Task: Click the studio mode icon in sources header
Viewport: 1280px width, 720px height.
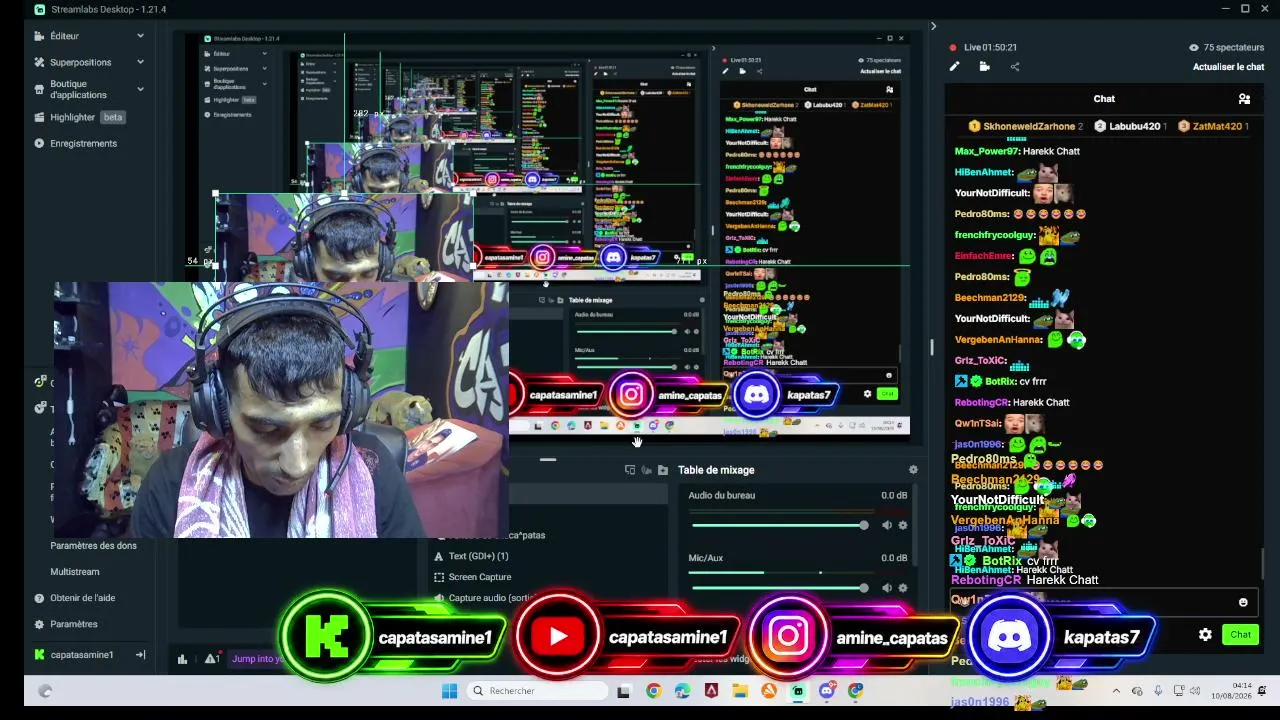Action: (629, 470)
